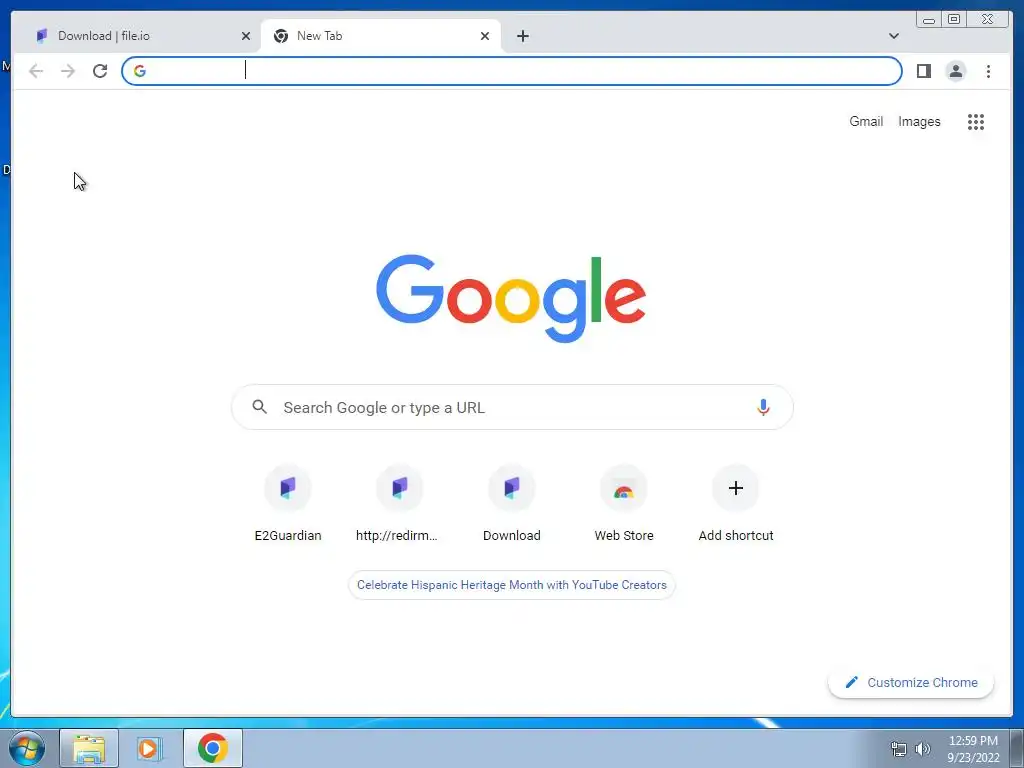This screenshot has height=768, width=1024.
Task: Open volume speaker icon in tray
Action: [922, 749]
